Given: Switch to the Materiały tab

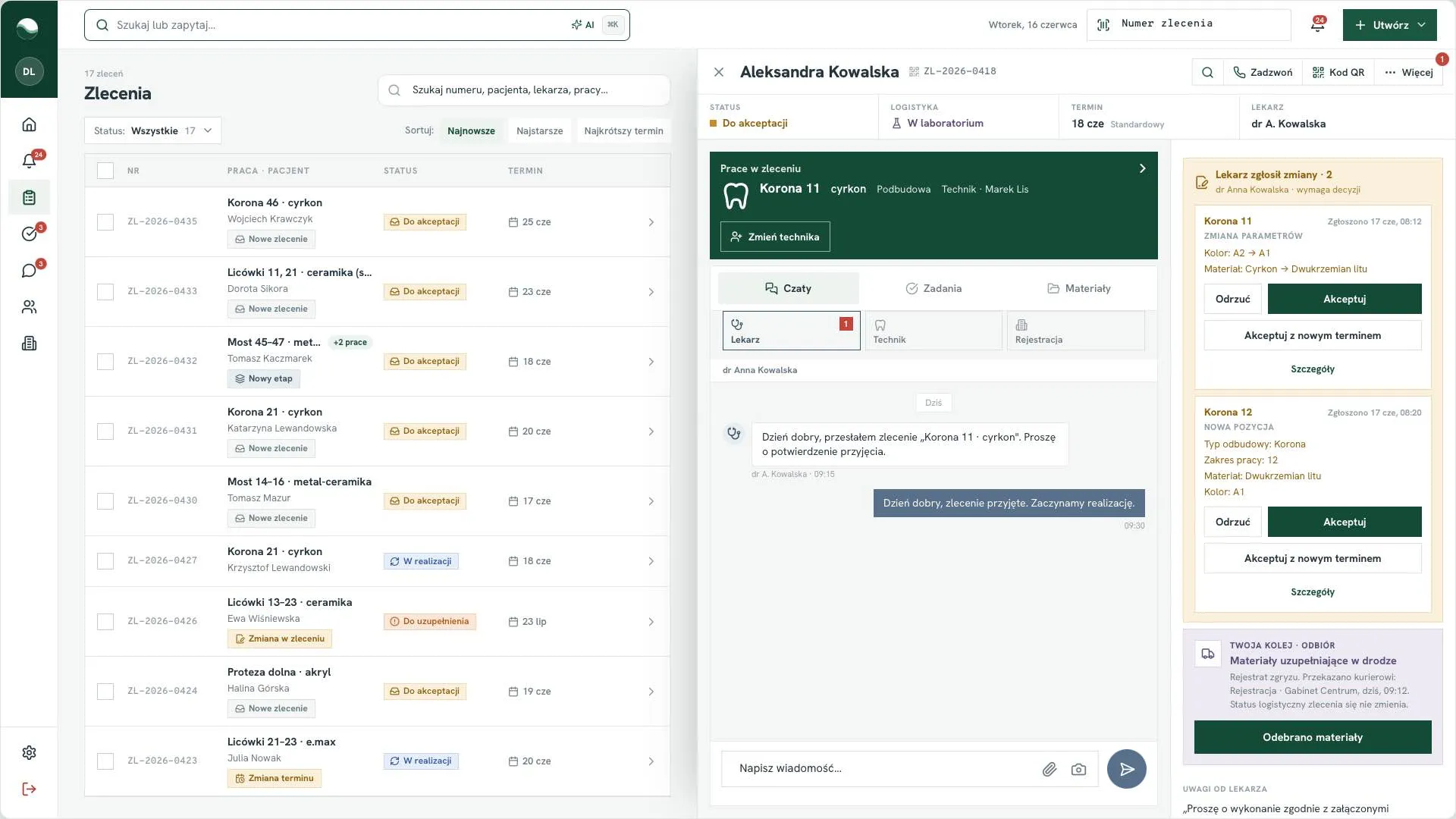Looking at the screenshot, I should pos(1078,288).
